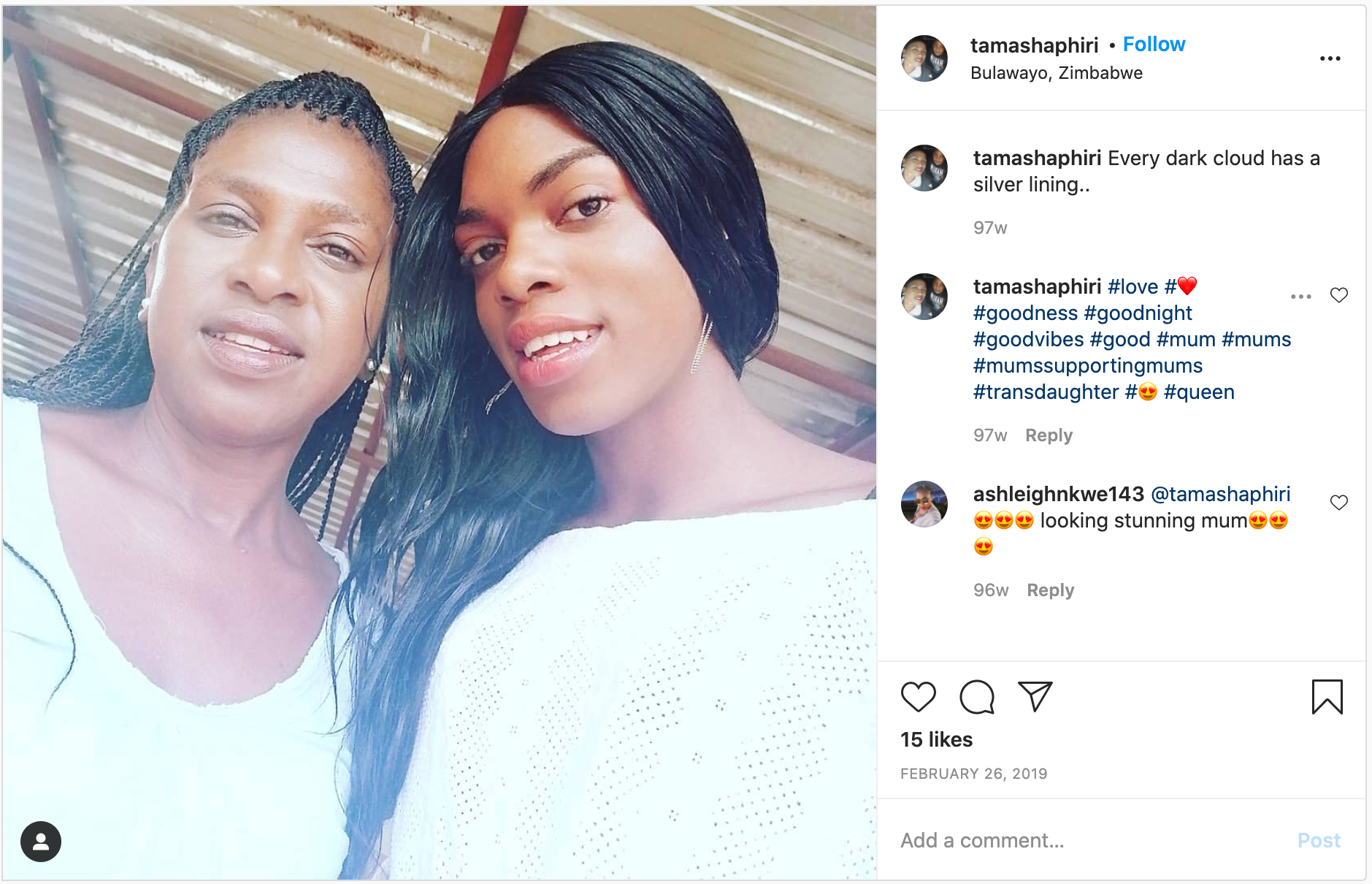Open the #transdaughter hashtag
Screen dimensions: 1372x884
point(1046,392)
